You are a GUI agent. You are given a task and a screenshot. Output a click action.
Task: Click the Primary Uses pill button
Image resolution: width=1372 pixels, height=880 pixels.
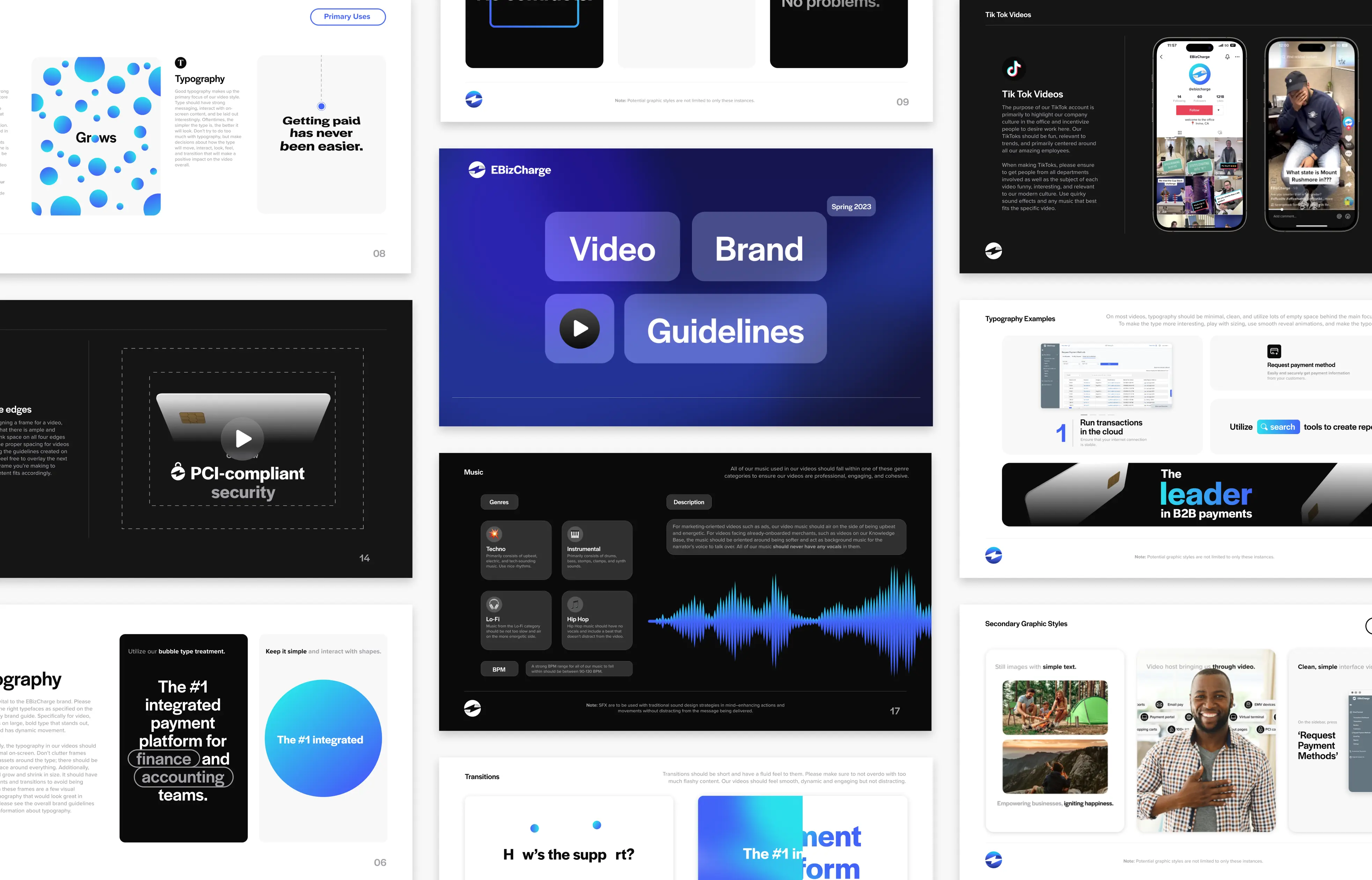point(347,16)
